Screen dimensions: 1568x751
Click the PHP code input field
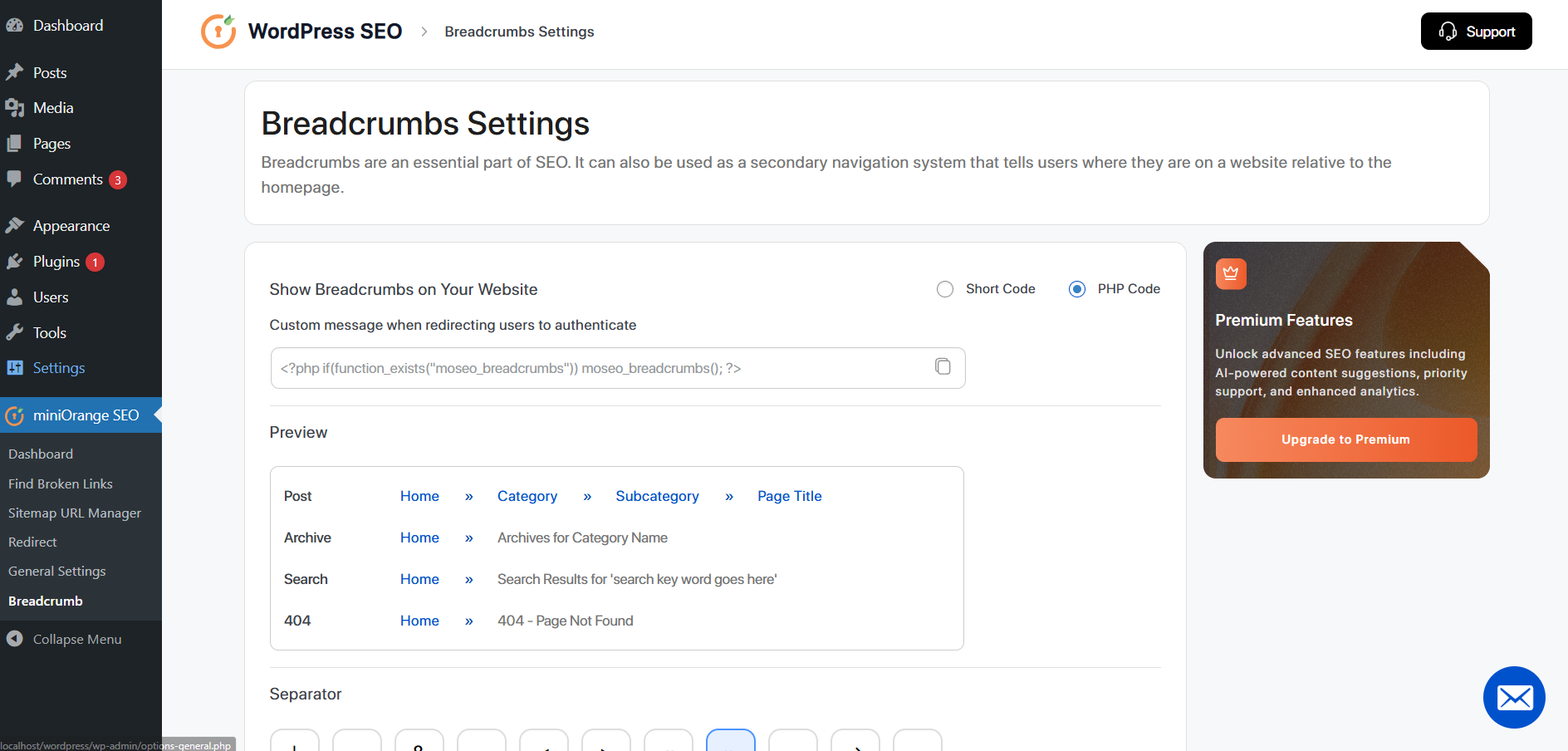pos(598,368)
